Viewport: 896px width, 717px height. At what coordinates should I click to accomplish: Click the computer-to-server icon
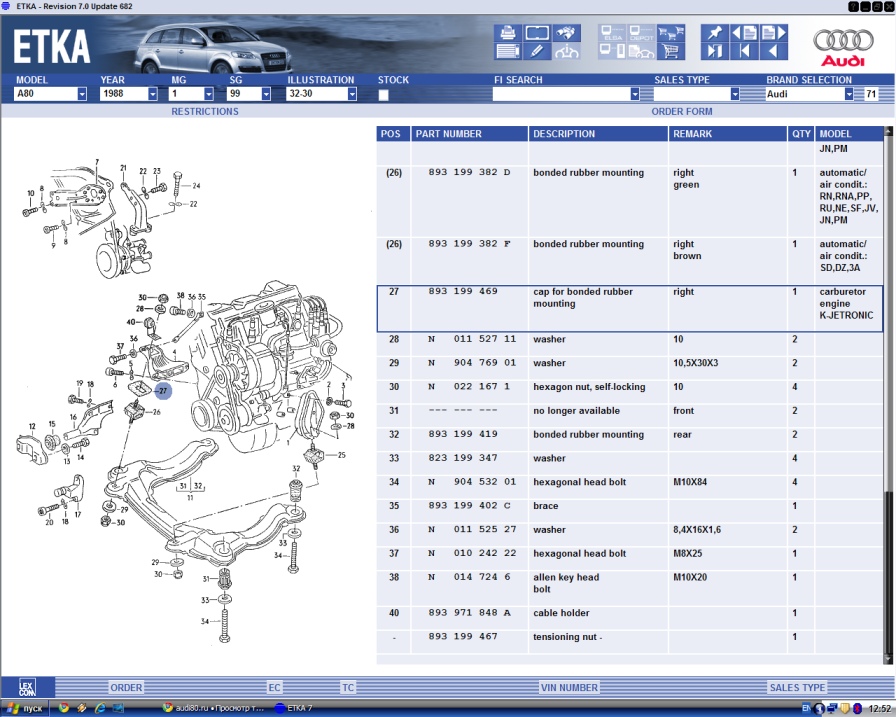click(613, 51)
